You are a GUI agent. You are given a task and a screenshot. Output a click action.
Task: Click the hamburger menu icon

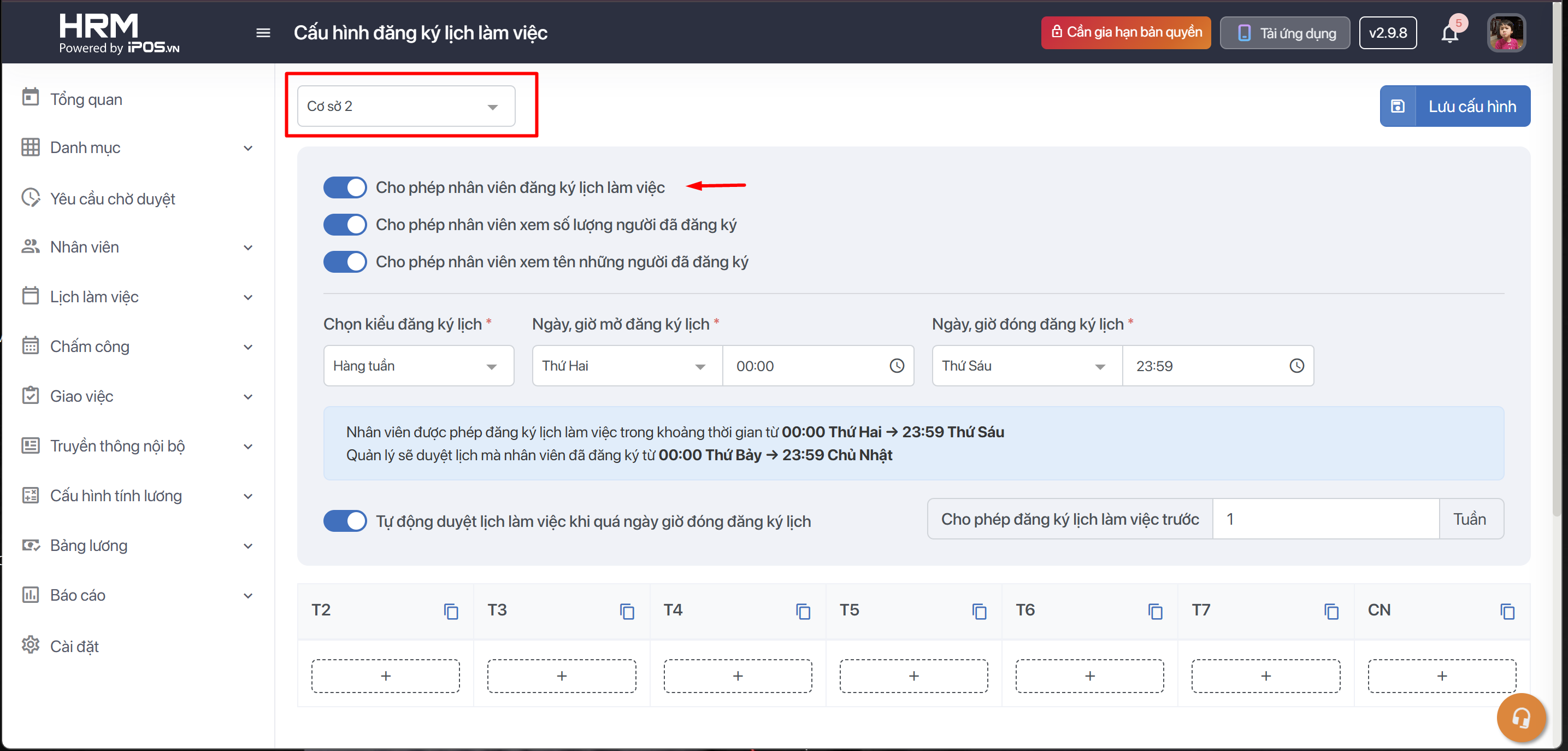point(263,33)
